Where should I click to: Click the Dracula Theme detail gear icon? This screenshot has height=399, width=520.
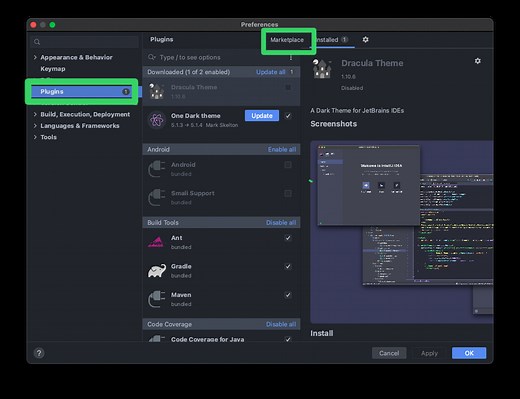click(x=477, y=61)
